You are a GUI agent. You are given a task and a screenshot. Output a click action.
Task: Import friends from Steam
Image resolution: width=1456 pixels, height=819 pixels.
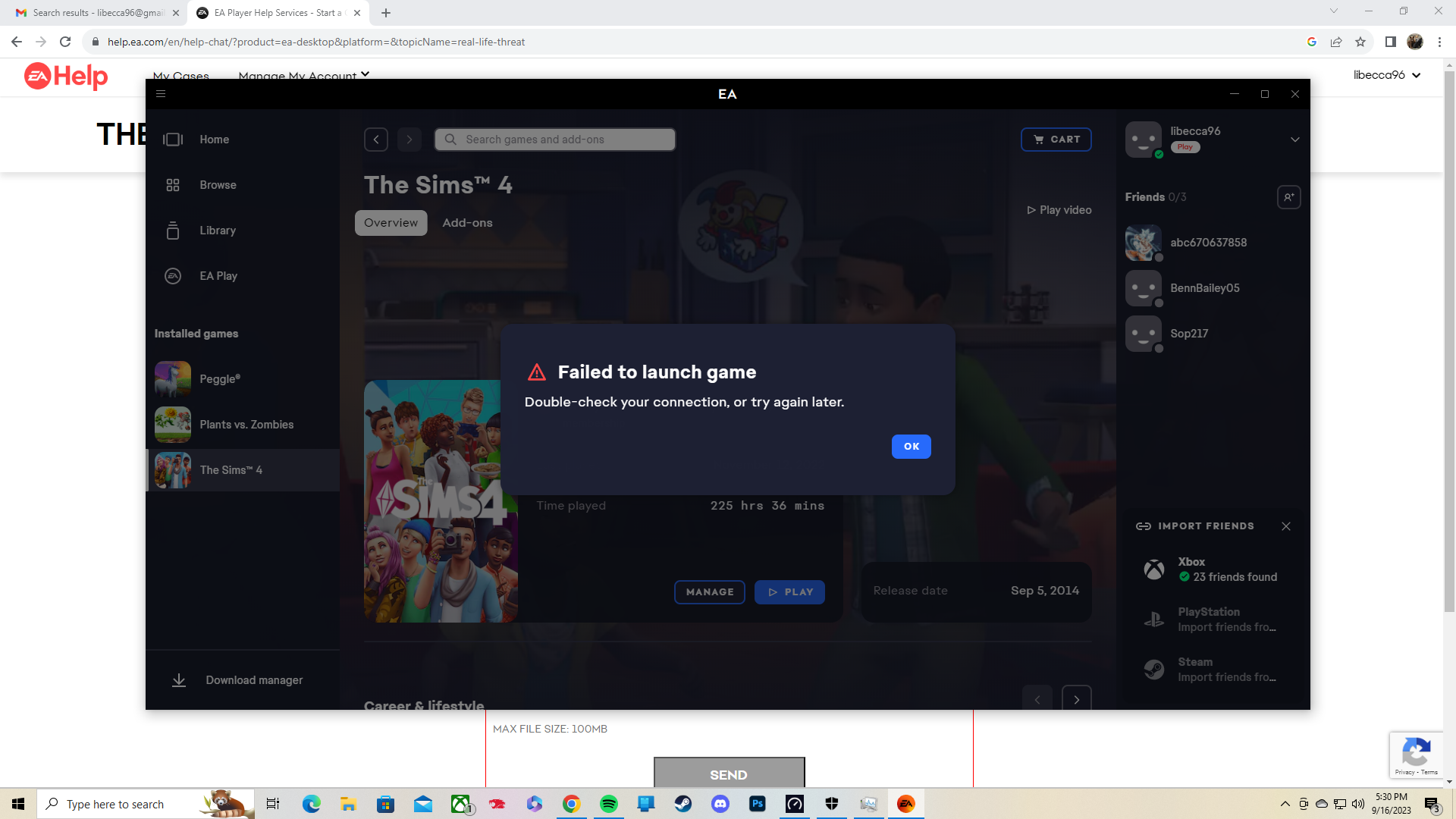point(1212,670)
